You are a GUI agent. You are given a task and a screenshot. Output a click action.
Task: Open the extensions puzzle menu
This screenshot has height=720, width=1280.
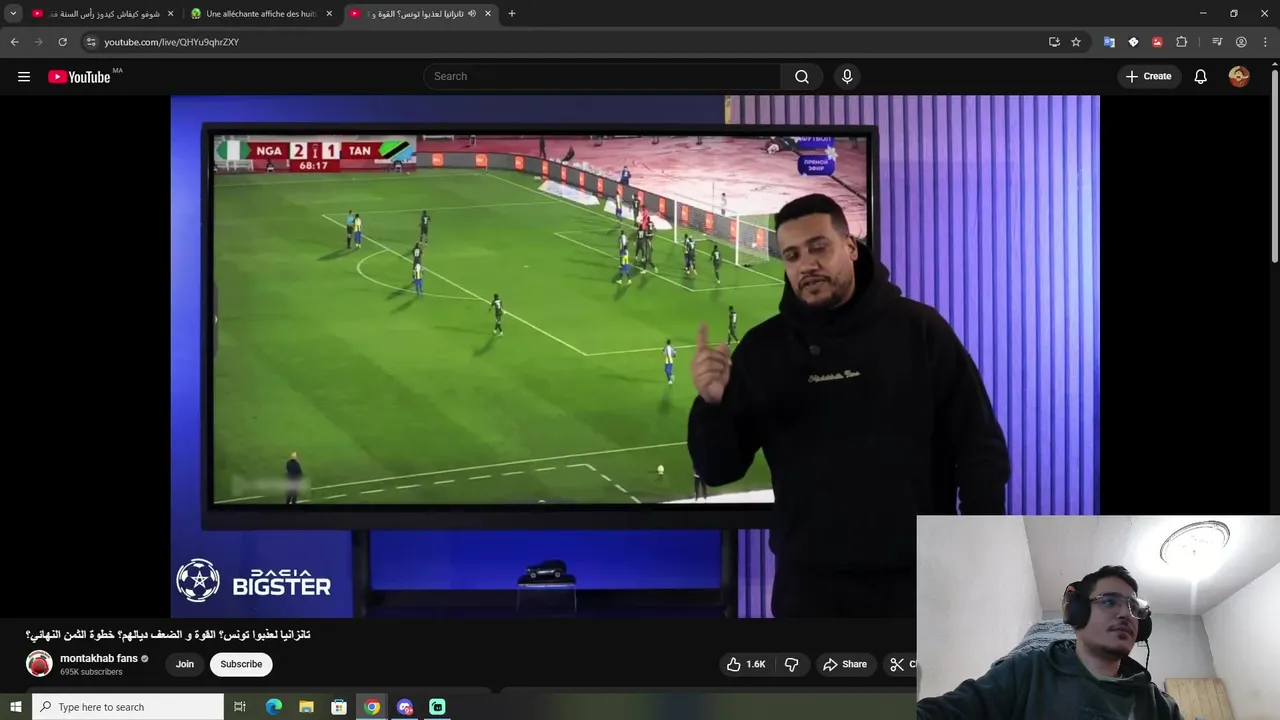tap(1182, 42)
